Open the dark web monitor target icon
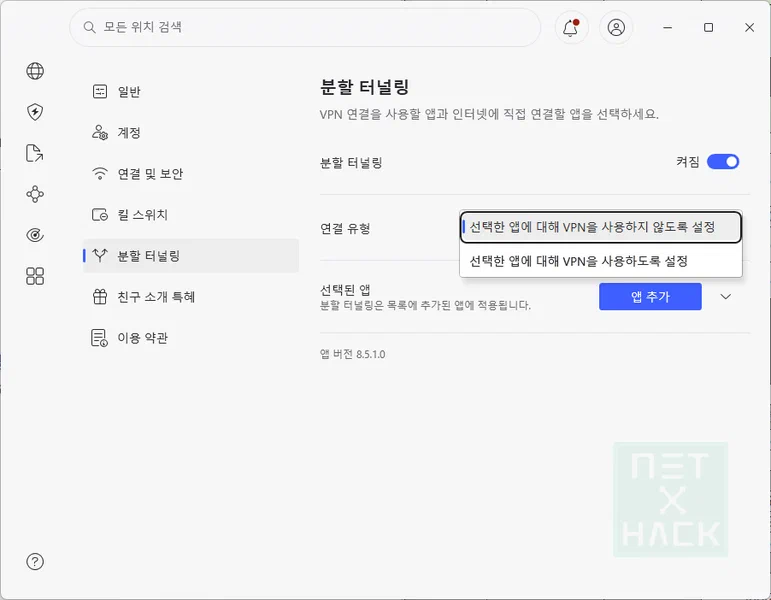Viewport: 771px width, 600px height. coord(35,235)
